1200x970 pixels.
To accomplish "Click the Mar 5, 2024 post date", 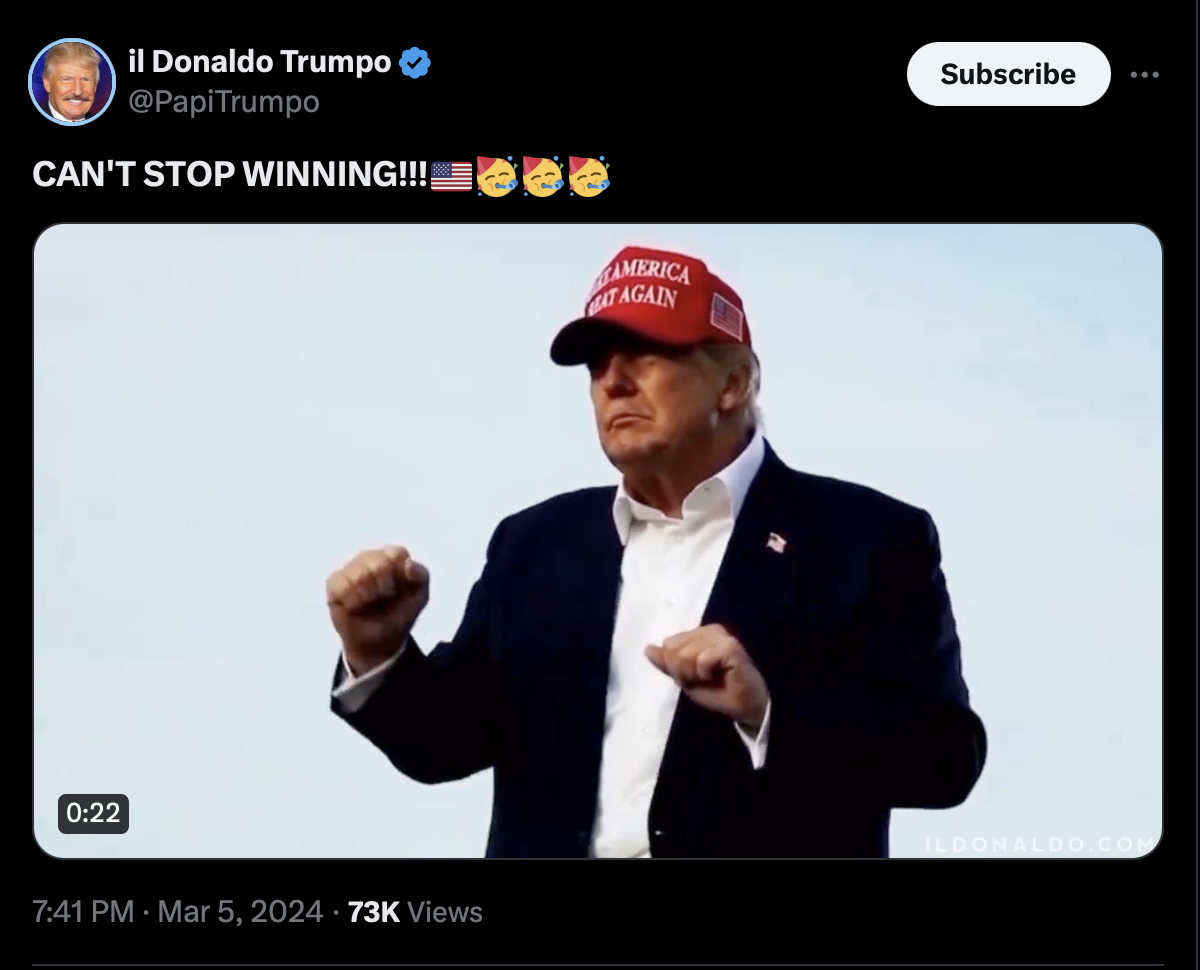I will 240,912.
